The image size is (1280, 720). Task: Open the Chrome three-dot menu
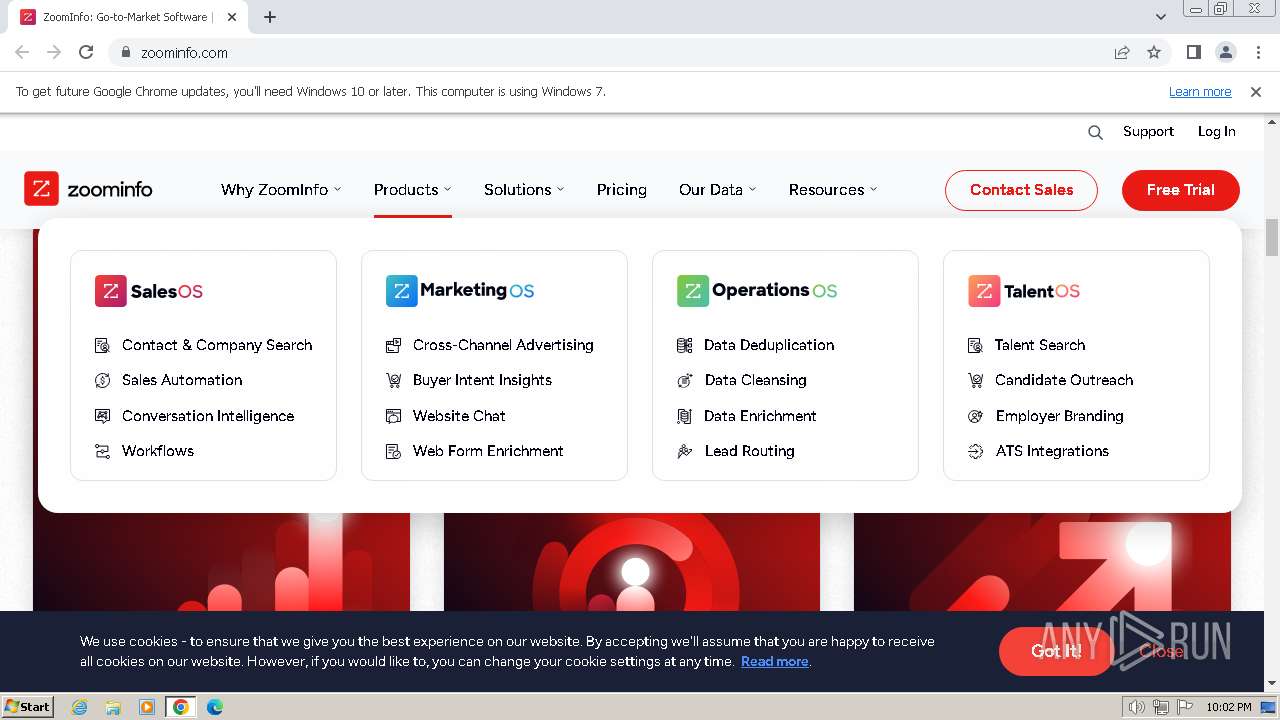coord(1256,53)
